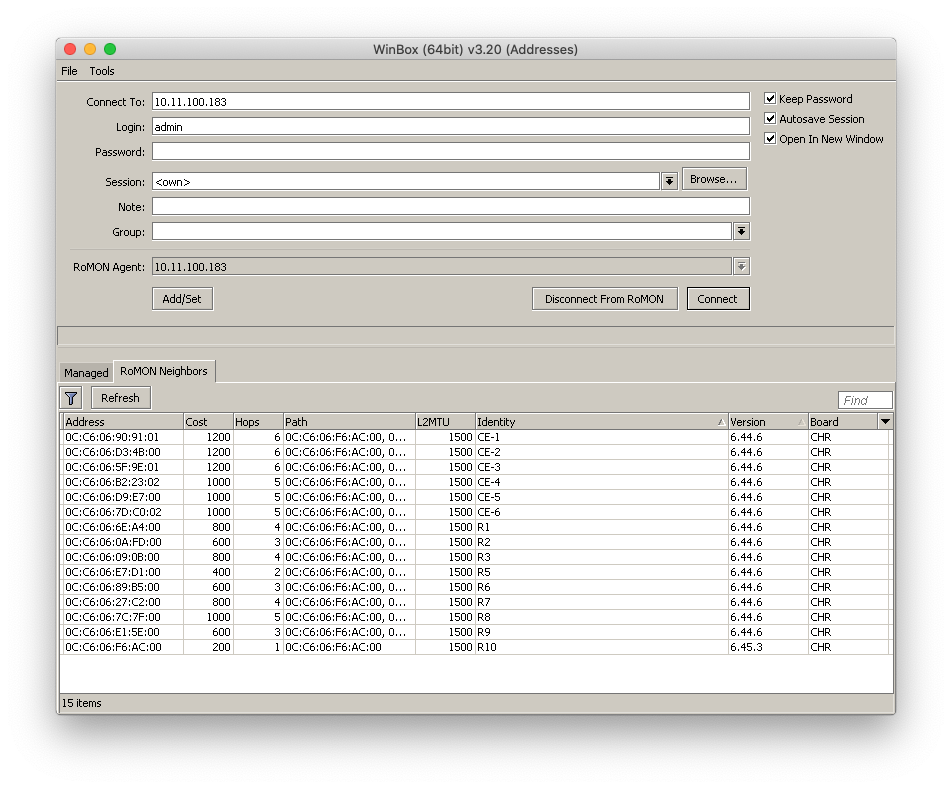Select the R5 neighbor row

pyautogui.click(x=476, y=572)
